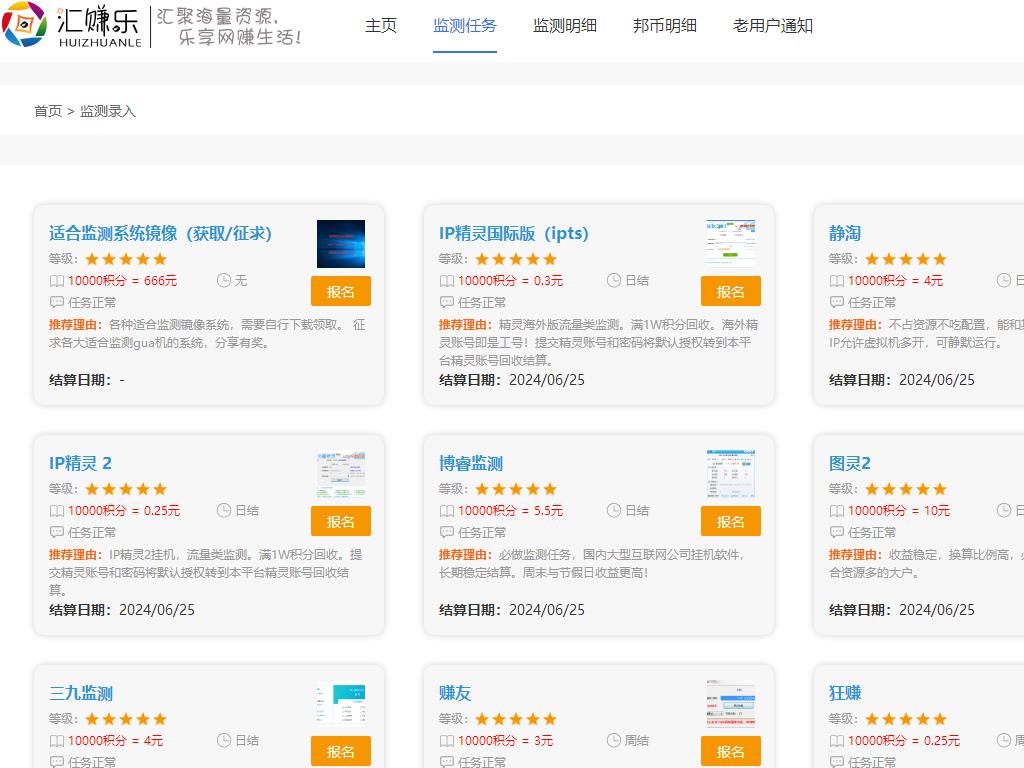Click 报名 for IP精灵 2

(x=341, y=521)
